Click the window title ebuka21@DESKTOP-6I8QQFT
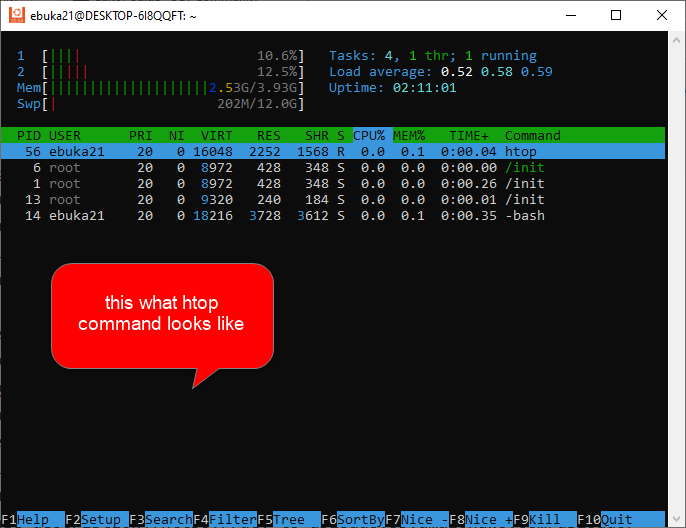 click(x=113, y=16)
